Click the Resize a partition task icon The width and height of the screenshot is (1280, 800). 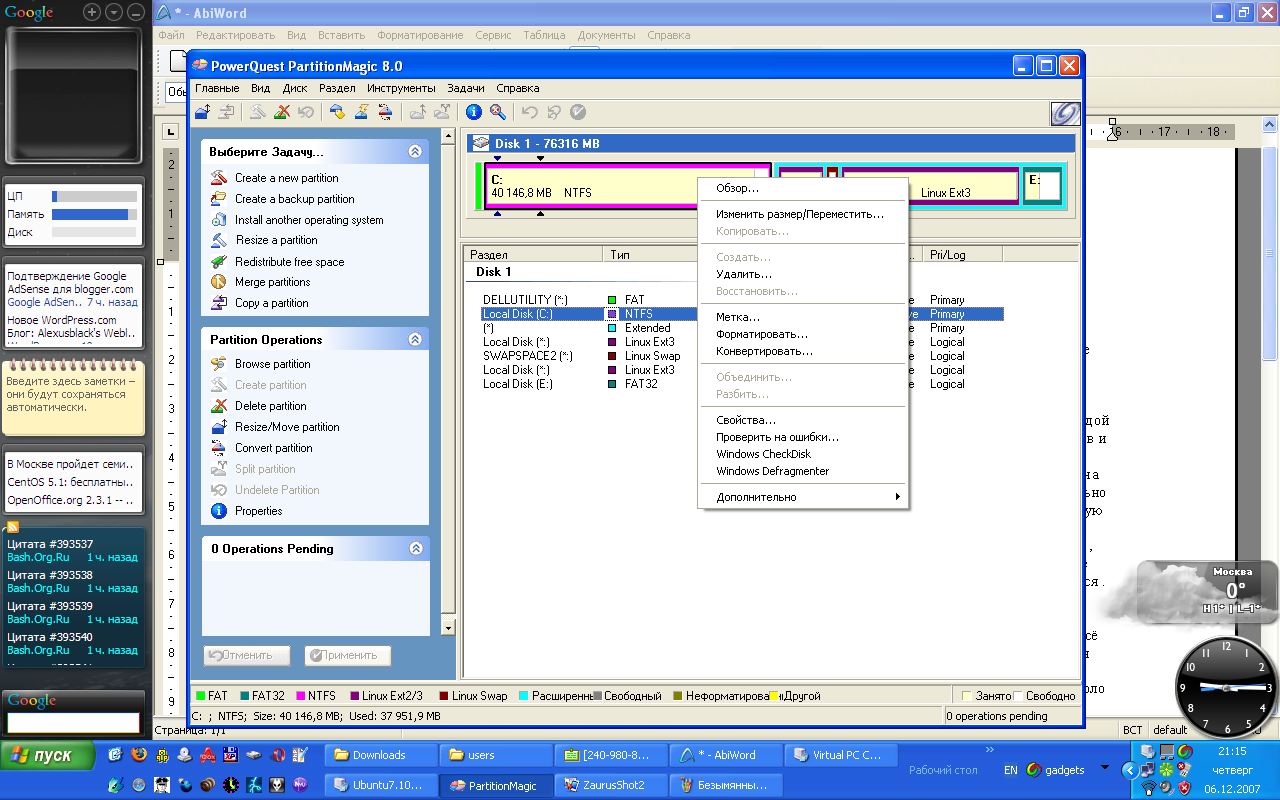click(x=219, y=240)
